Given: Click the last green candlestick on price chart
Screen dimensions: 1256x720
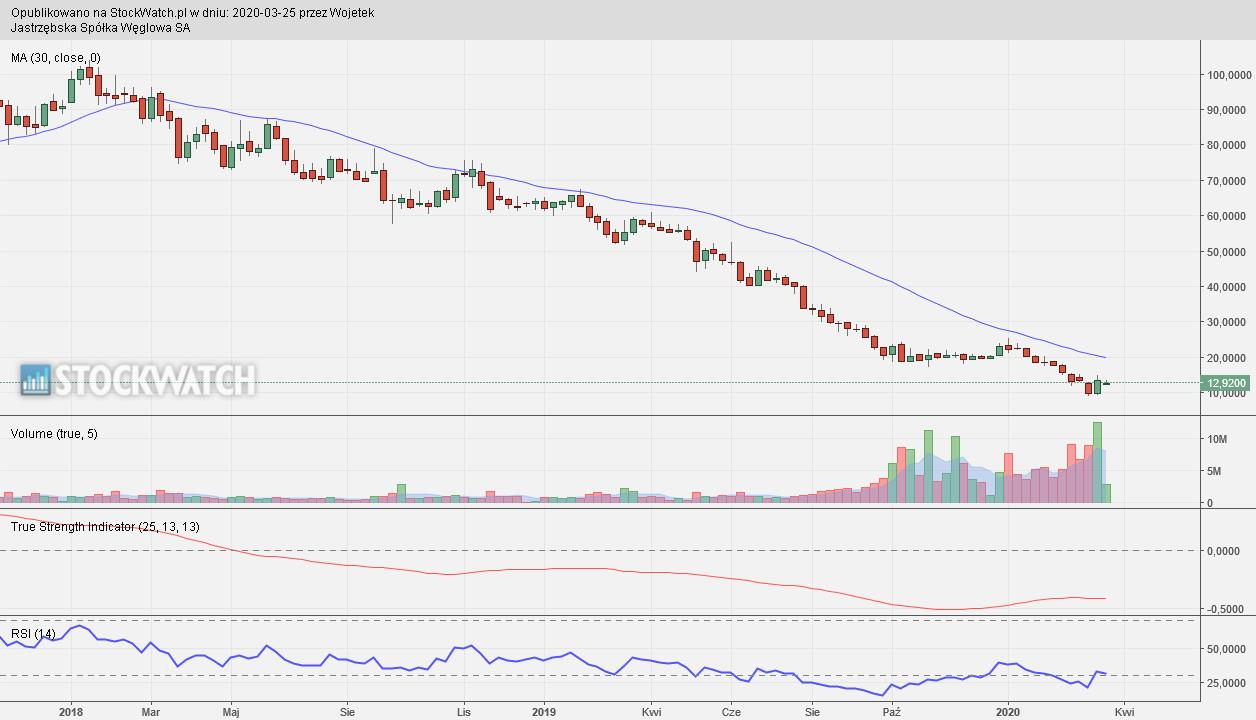Looking at the screenshot, I should (x=1097, y=385).
